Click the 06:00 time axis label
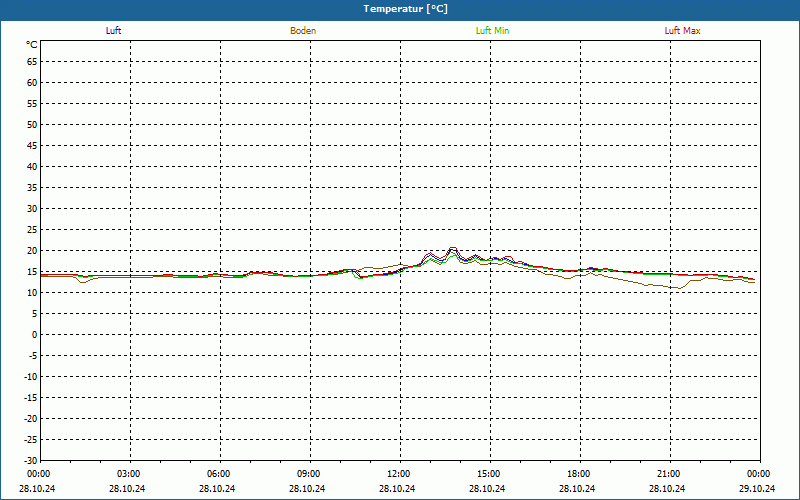 (x=219, y=474)
